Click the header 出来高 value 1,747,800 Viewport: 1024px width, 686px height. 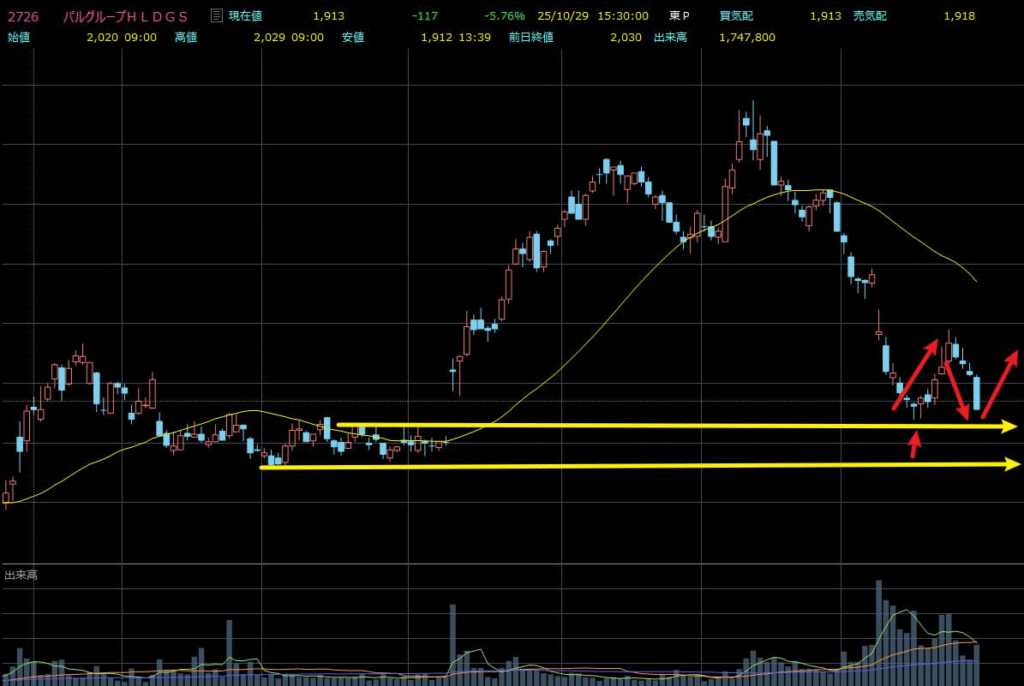(750, 36)
